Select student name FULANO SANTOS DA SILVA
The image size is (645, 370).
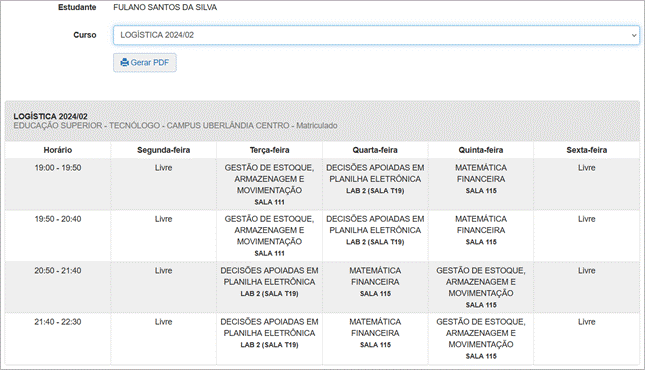pos(165,7)
